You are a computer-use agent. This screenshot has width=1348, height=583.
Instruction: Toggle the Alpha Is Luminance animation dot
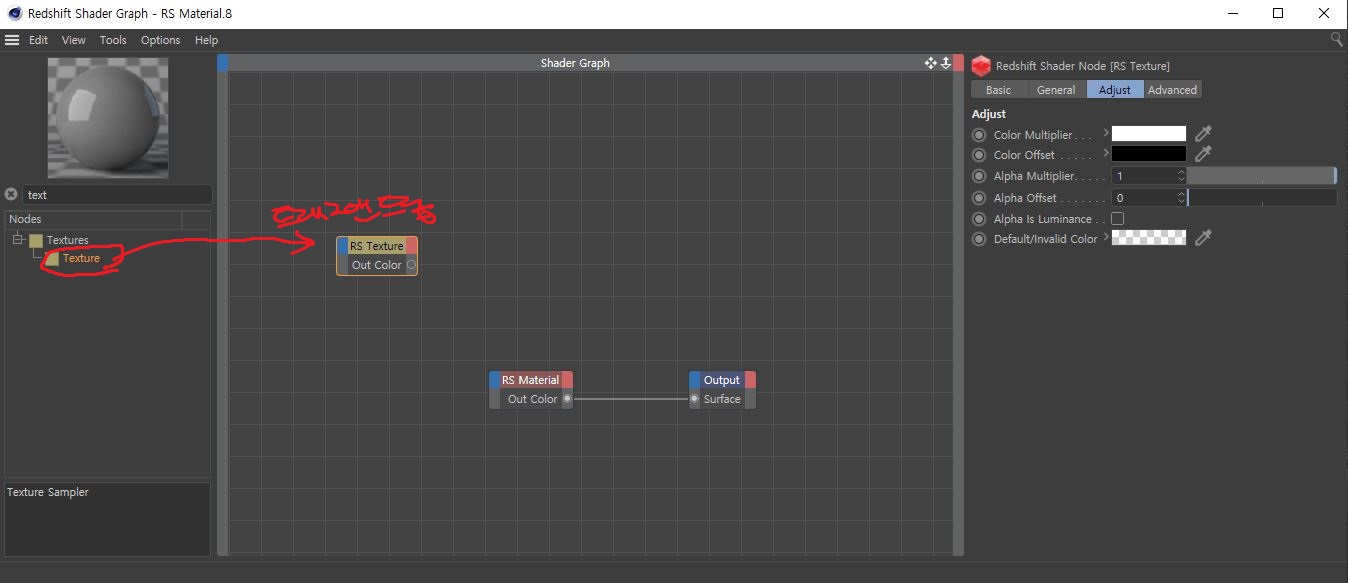979,219
